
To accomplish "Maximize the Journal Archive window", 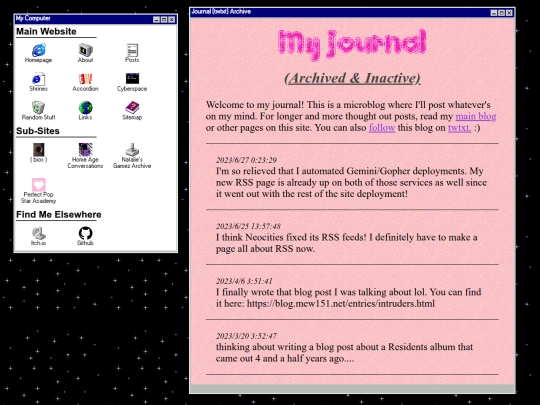I will [x=501, y=13].
